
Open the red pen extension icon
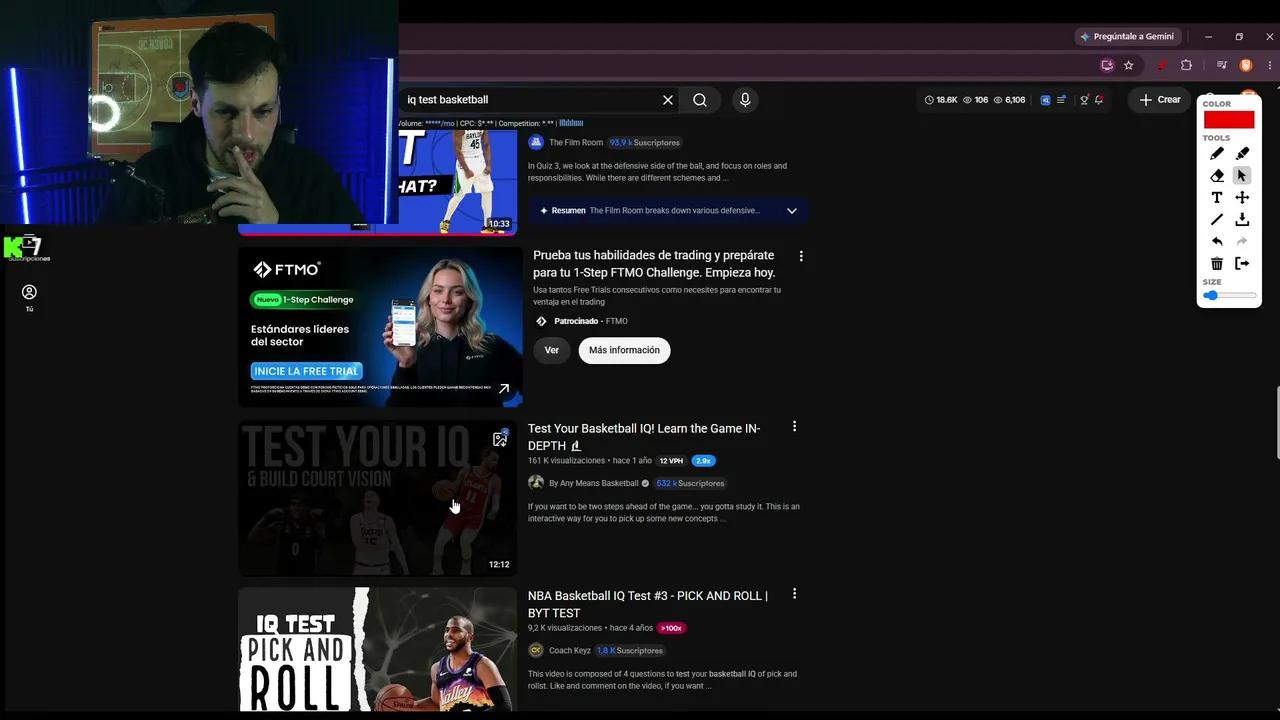[1162, 66]
